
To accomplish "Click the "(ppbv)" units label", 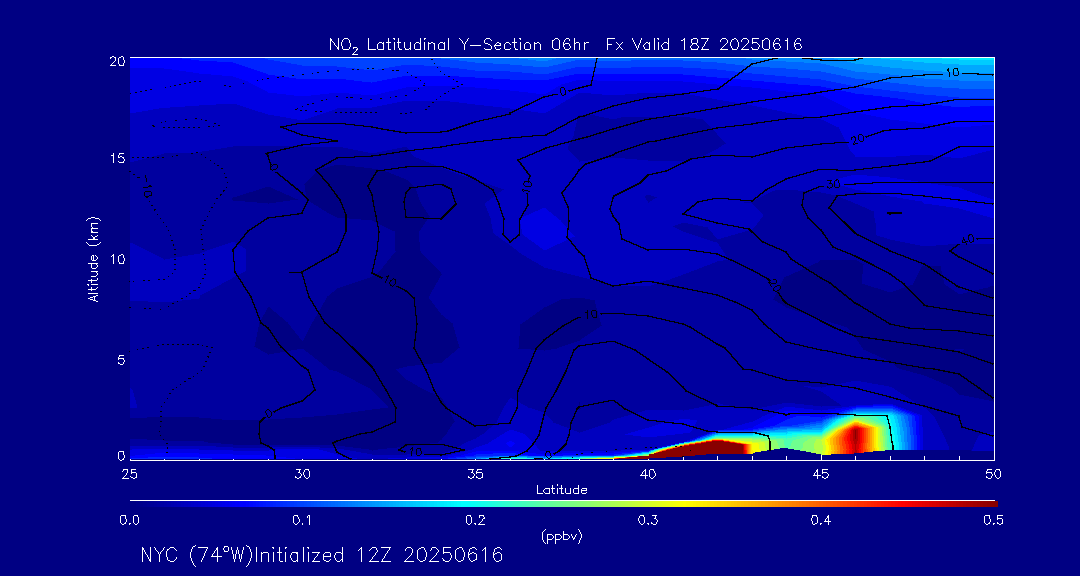I will (562, 537).
